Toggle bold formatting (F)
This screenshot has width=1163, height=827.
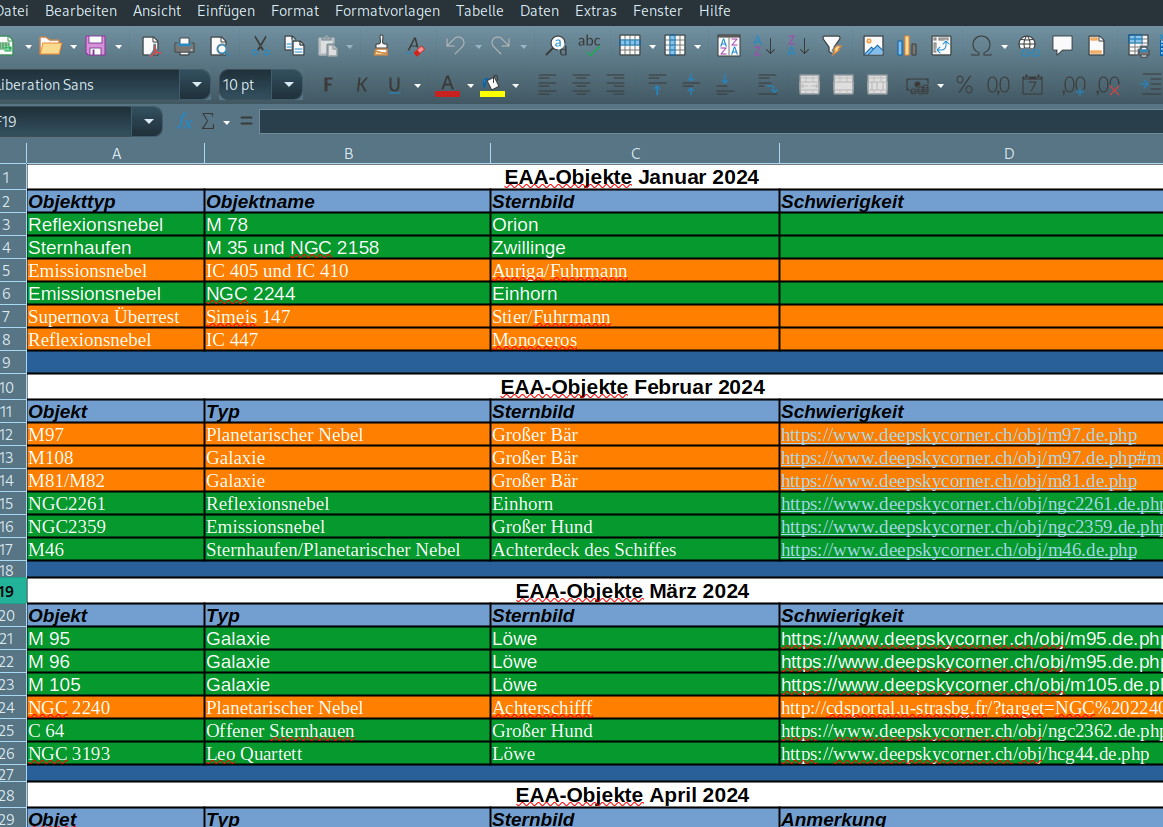pos(327,85)
